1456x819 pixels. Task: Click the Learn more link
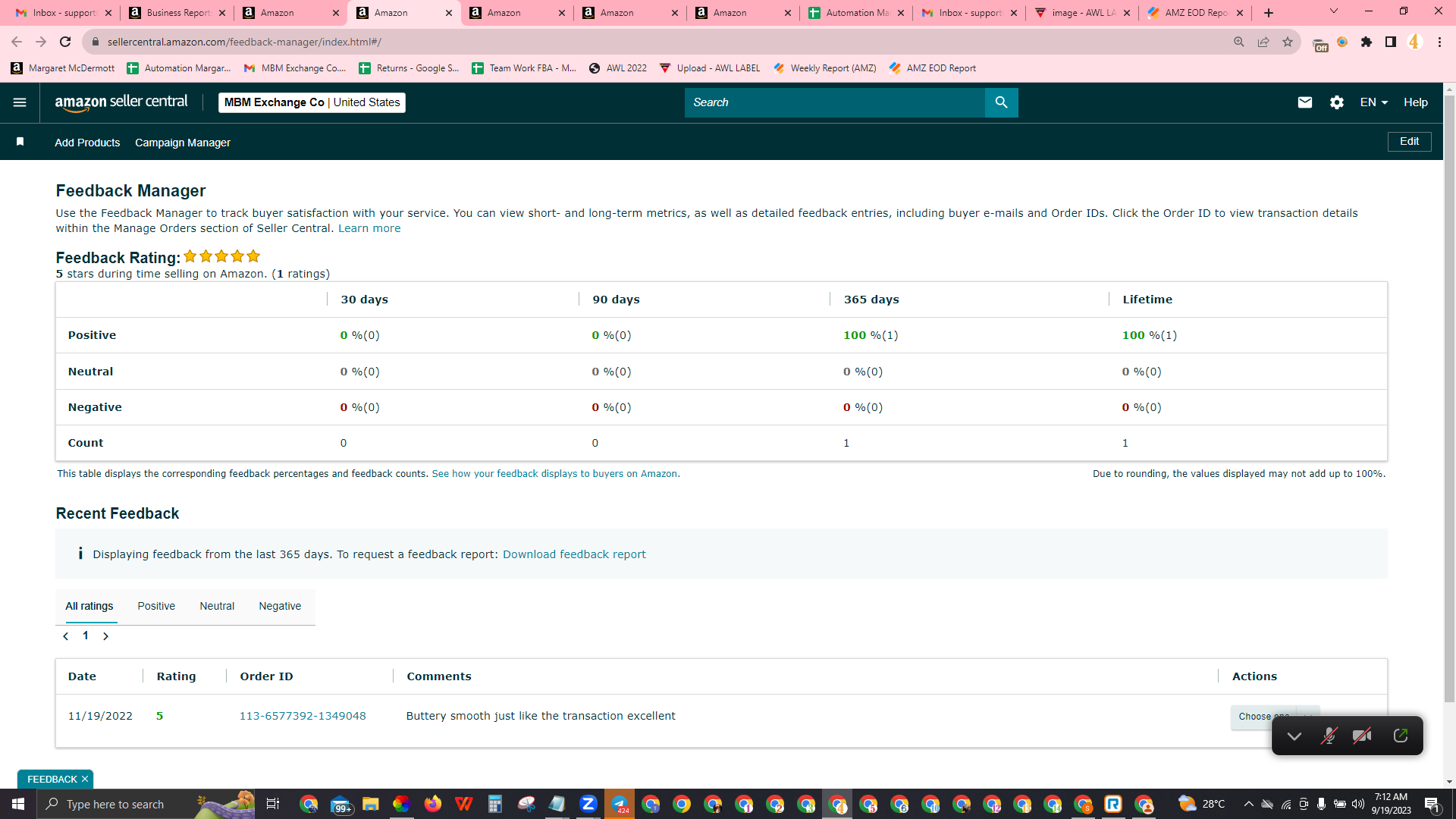369,228
